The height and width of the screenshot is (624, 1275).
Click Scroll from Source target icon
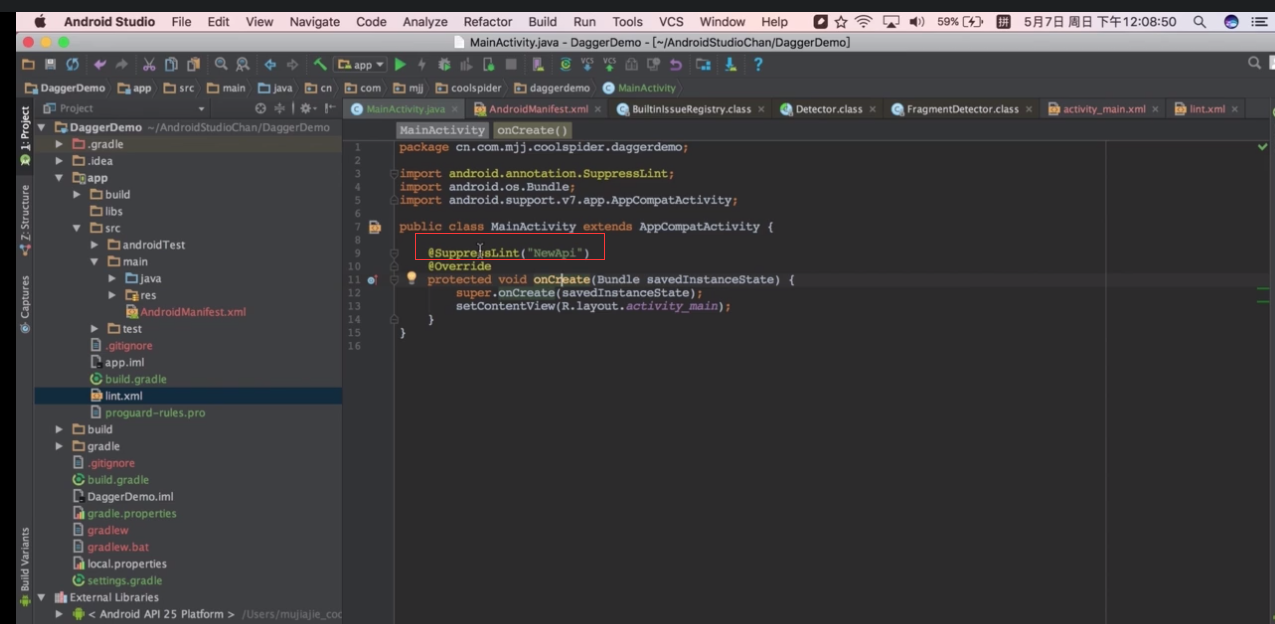tap(261, 108)
